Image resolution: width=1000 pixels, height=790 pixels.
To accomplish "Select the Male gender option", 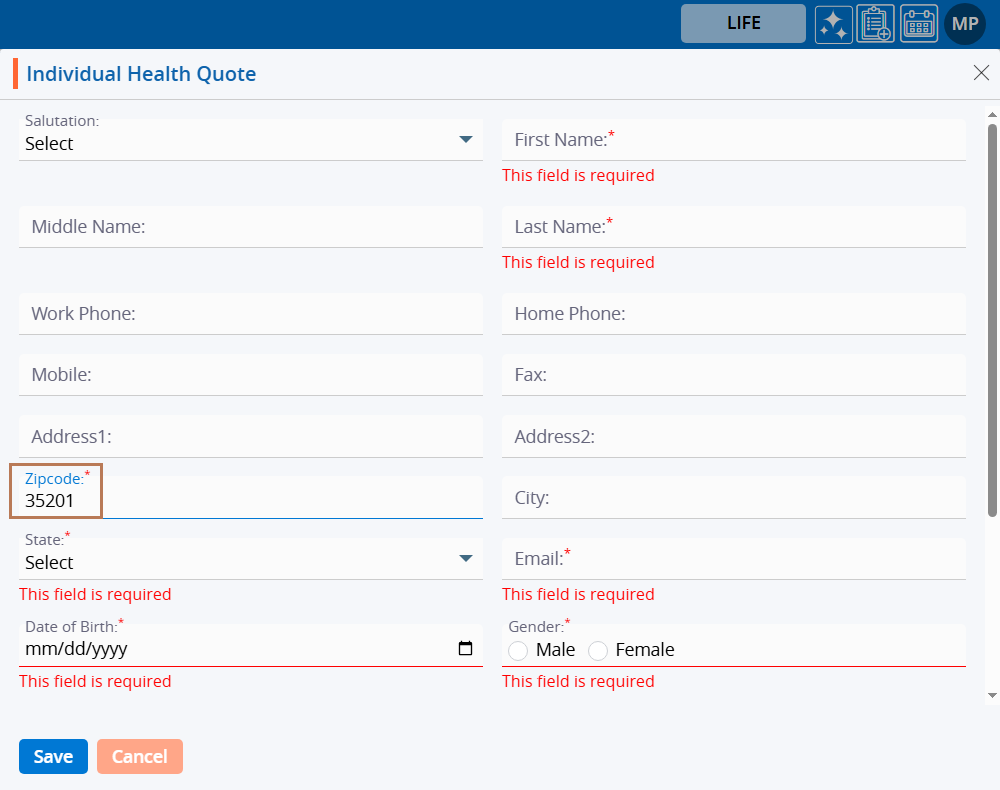I will point(518,651).
